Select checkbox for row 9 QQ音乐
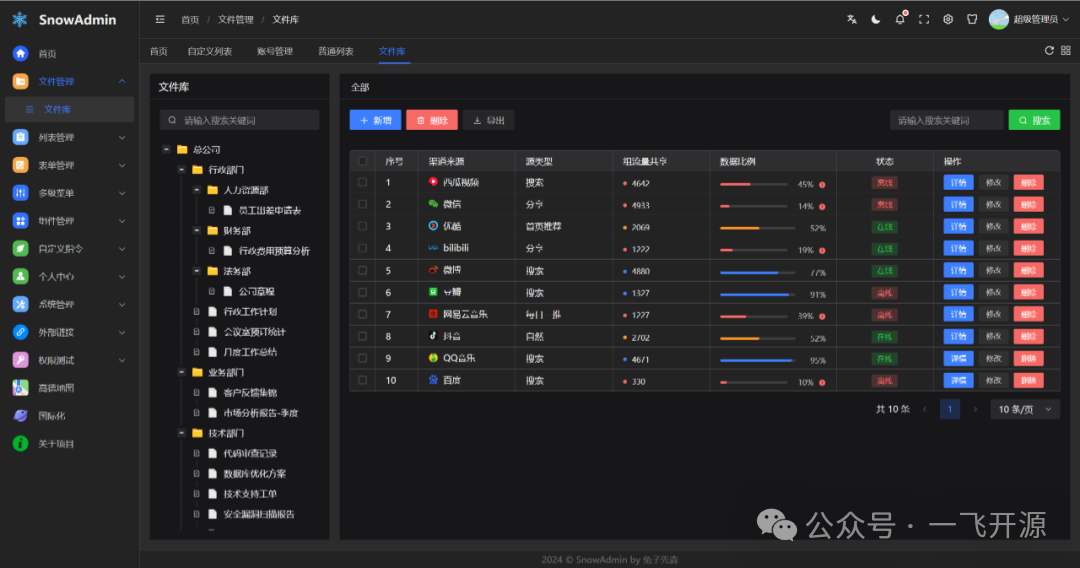This screenshot has height=568, width=1080. pos(362,358)
